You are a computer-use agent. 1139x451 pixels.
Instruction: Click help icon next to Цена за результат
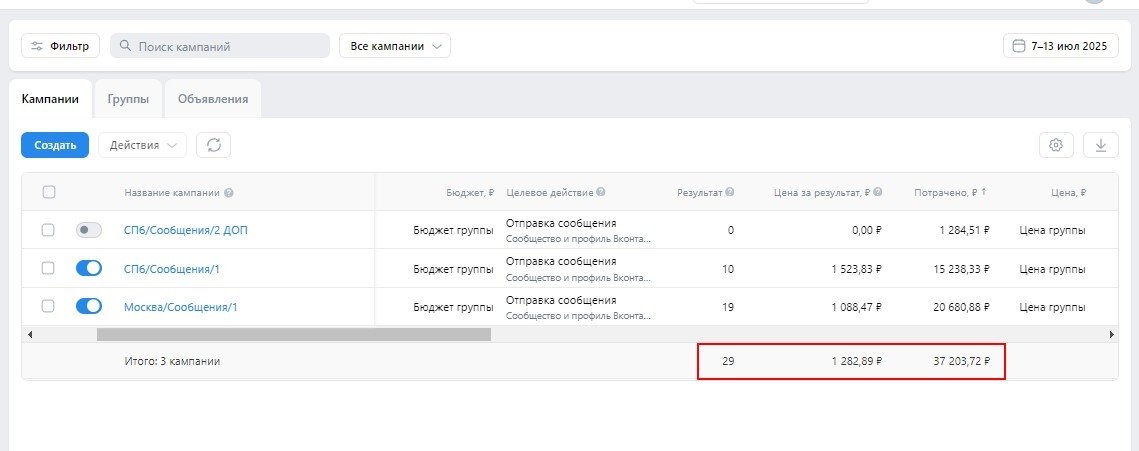pyautogui.click(x=877, y=193)
